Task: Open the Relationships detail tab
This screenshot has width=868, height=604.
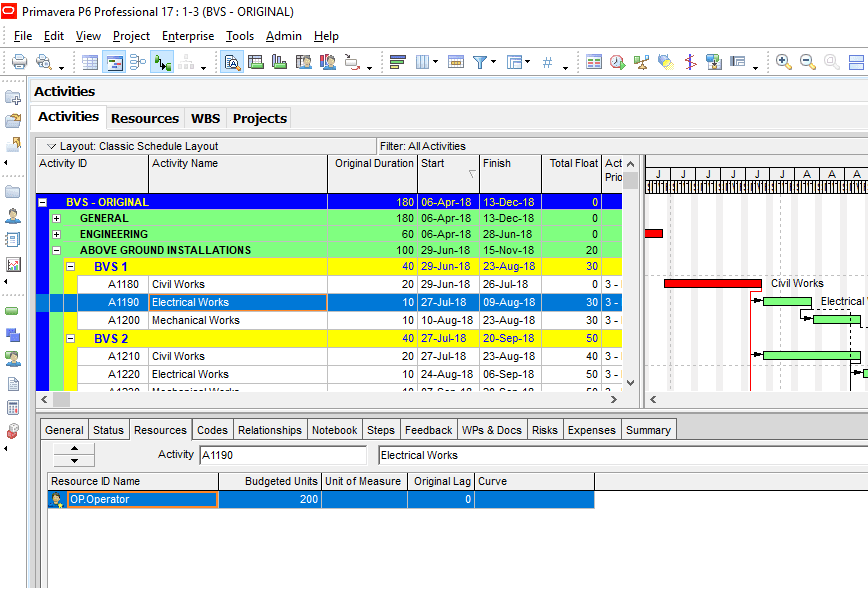Action: coord(270,430)
